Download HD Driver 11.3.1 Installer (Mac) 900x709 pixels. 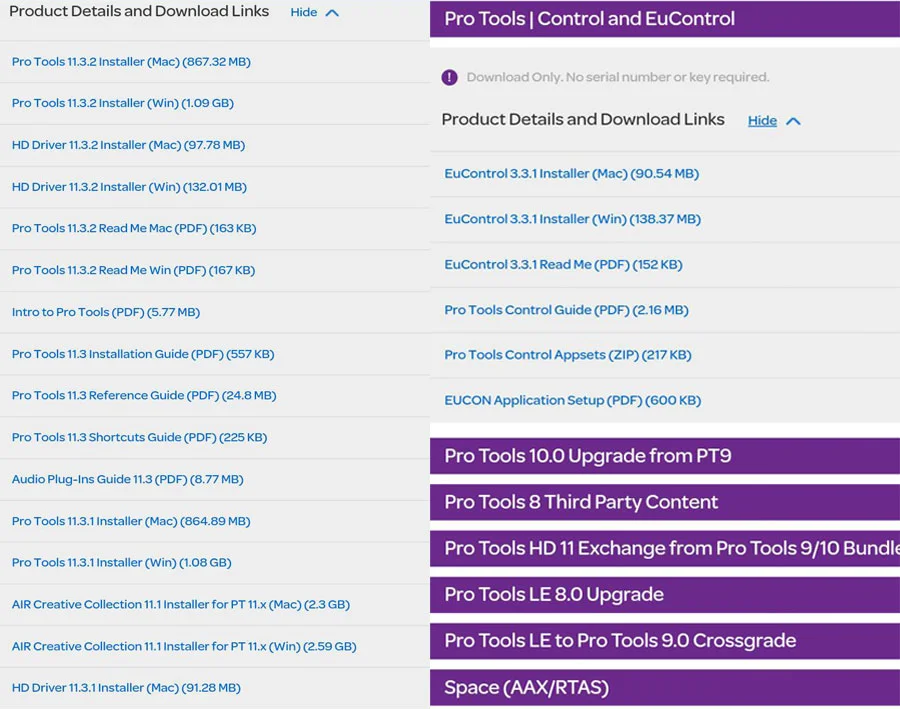pos(126,688)
